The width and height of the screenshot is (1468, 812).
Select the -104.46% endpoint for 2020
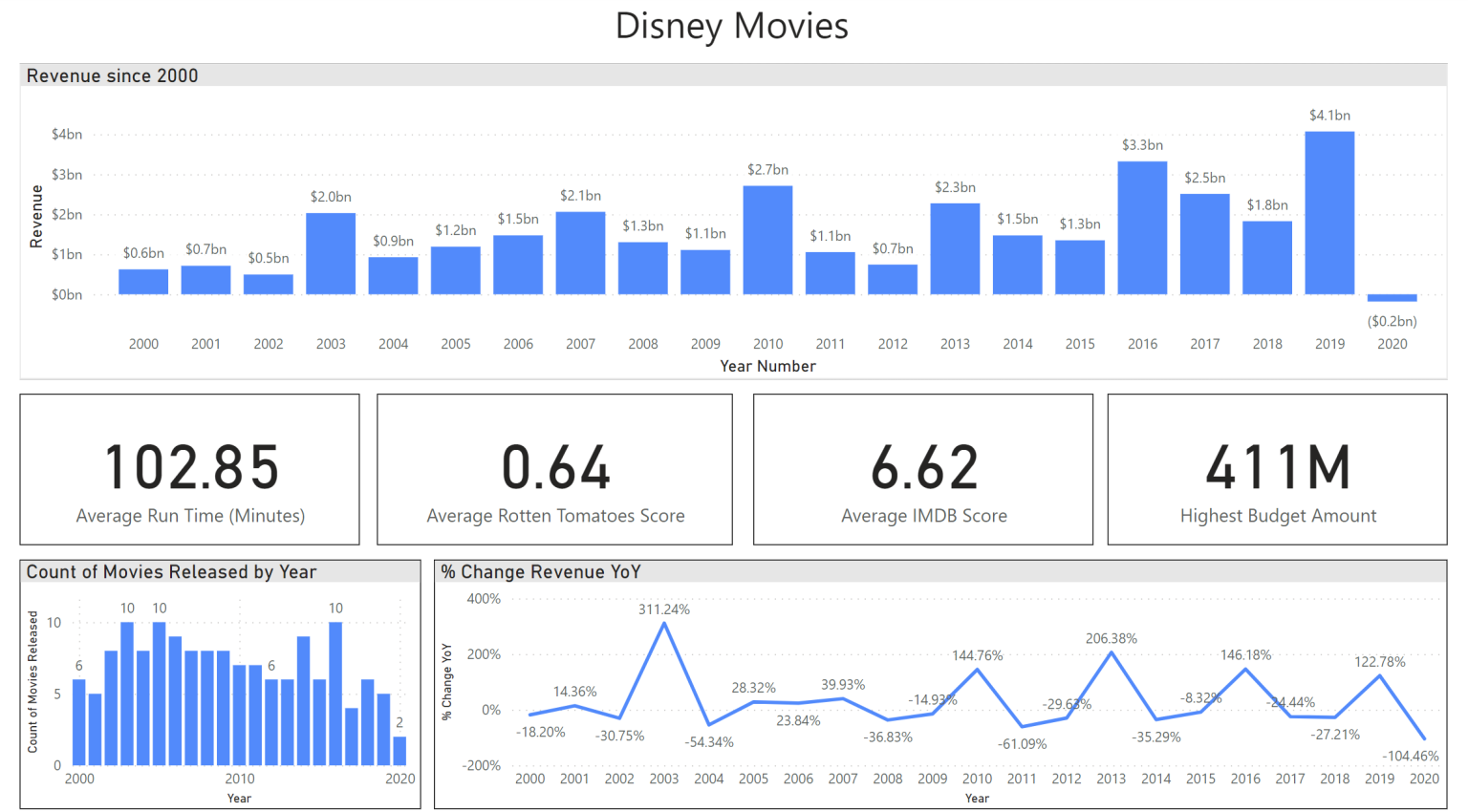1423,737
